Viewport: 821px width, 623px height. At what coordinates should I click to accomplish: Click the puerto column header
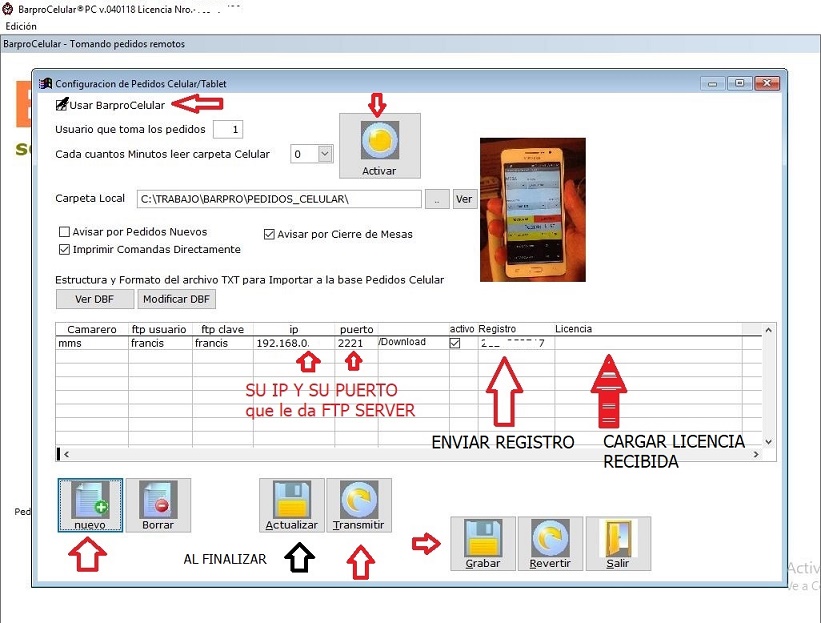pyautogui.click(x=357, y=329)
